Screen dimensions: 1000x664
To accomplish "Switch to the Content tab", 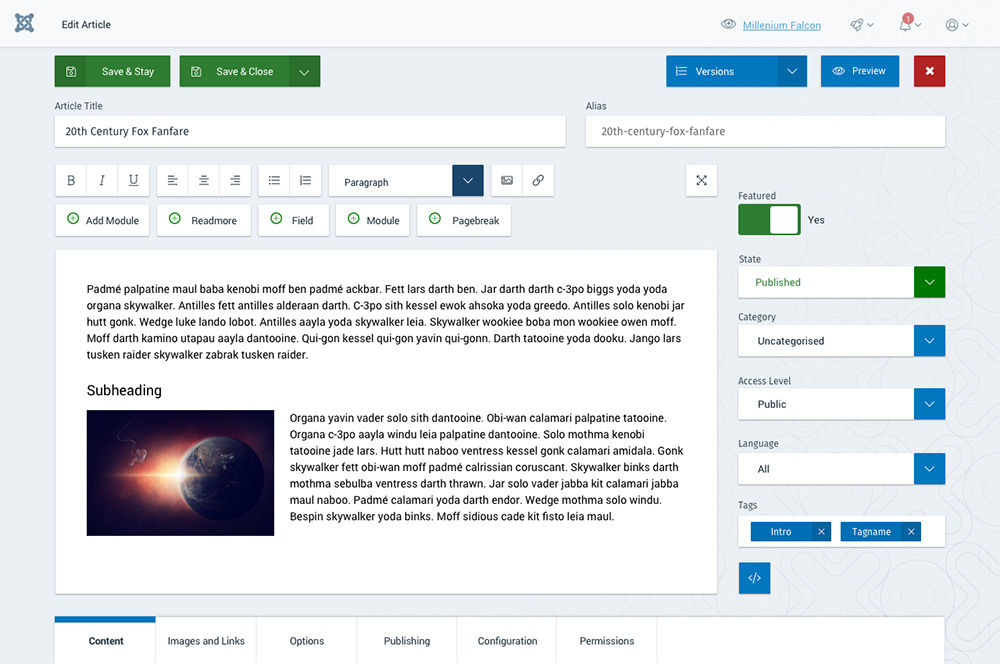I will point(105,640).
